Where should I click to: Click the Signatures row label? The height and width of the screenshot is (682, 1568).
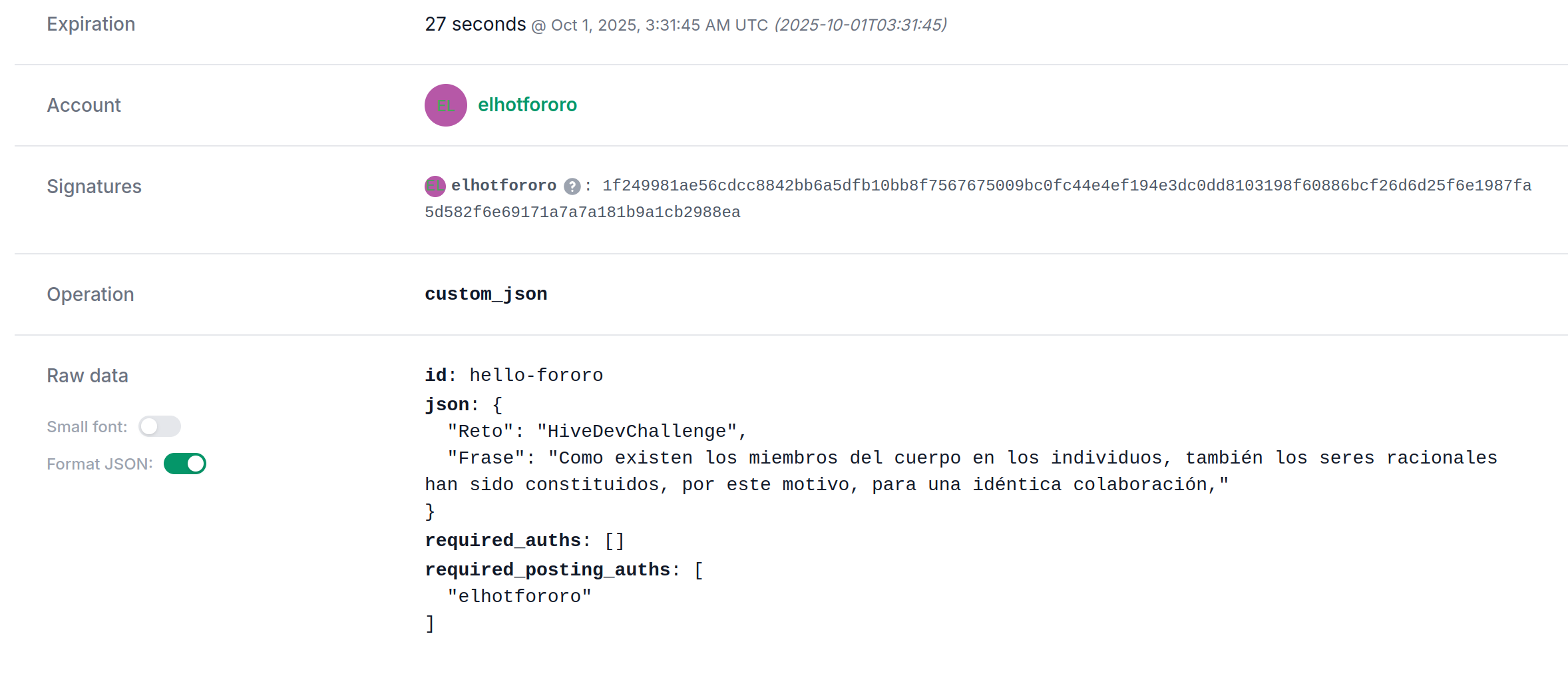(94, 186)
